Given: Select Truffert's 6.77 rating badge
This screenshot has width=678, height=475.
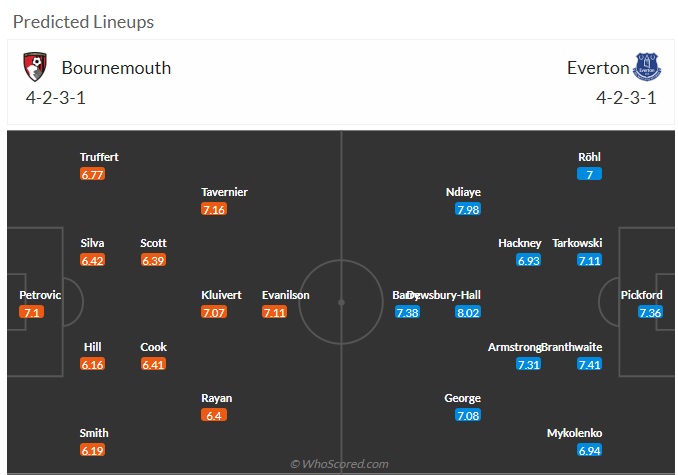Looking at the screenshot, I should [x=93, y=174].
